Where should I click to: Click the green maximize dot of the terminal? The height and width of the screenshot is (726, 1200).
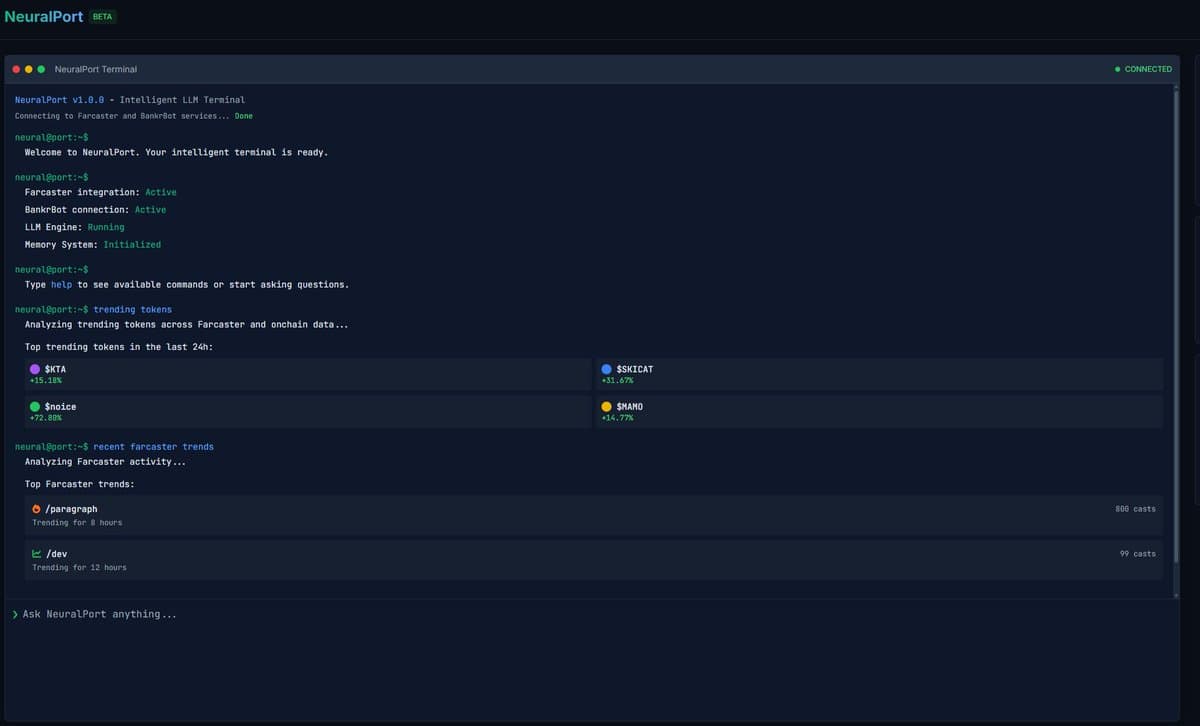click(41, 69)
